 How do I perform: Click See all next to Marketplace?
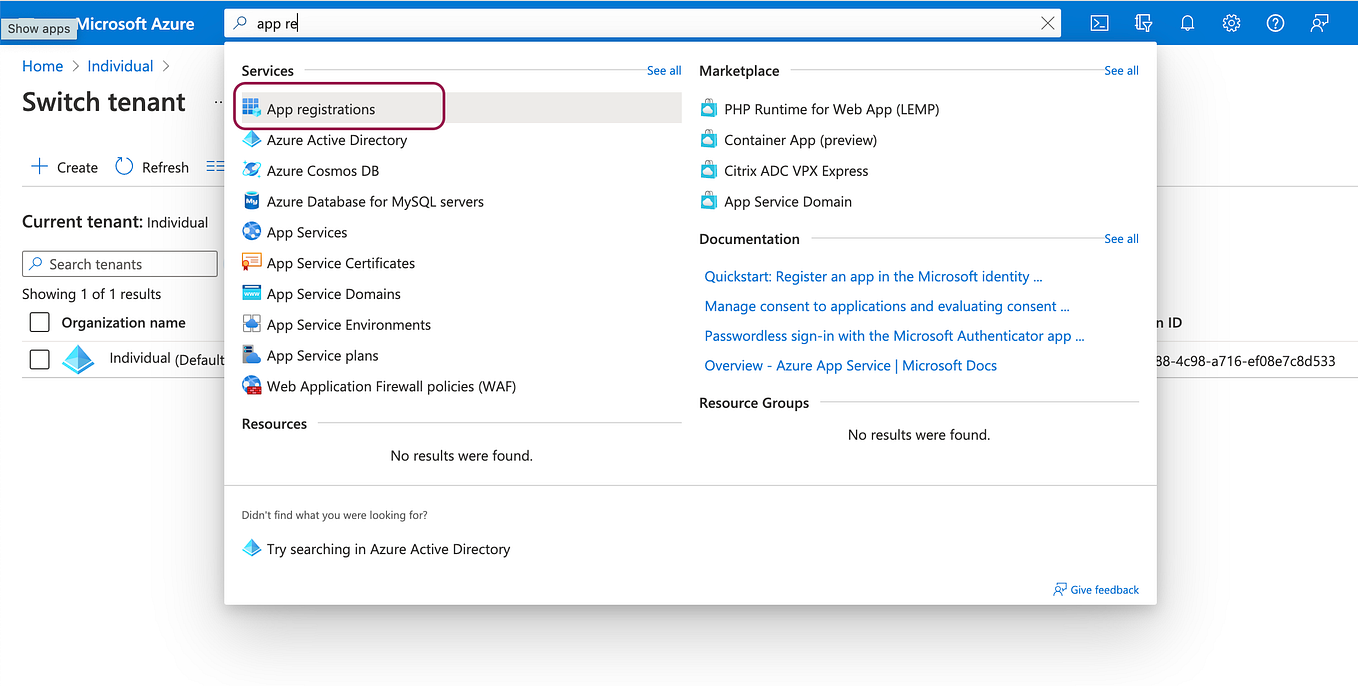click(1121, 70)
